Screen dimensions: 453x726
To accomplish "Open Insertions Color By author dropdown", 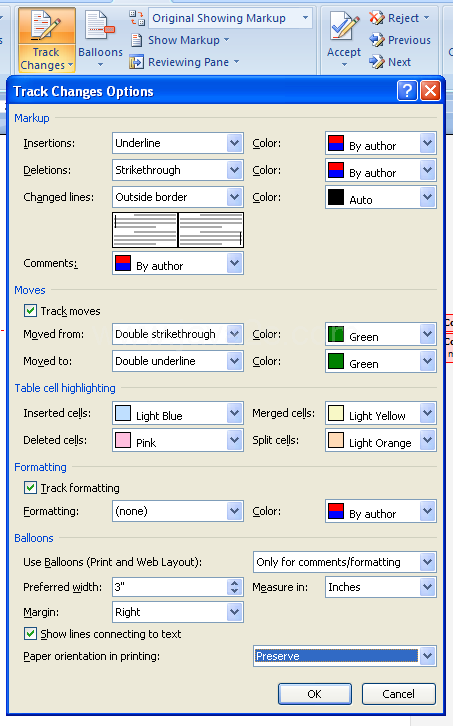I will coord(381,143).
